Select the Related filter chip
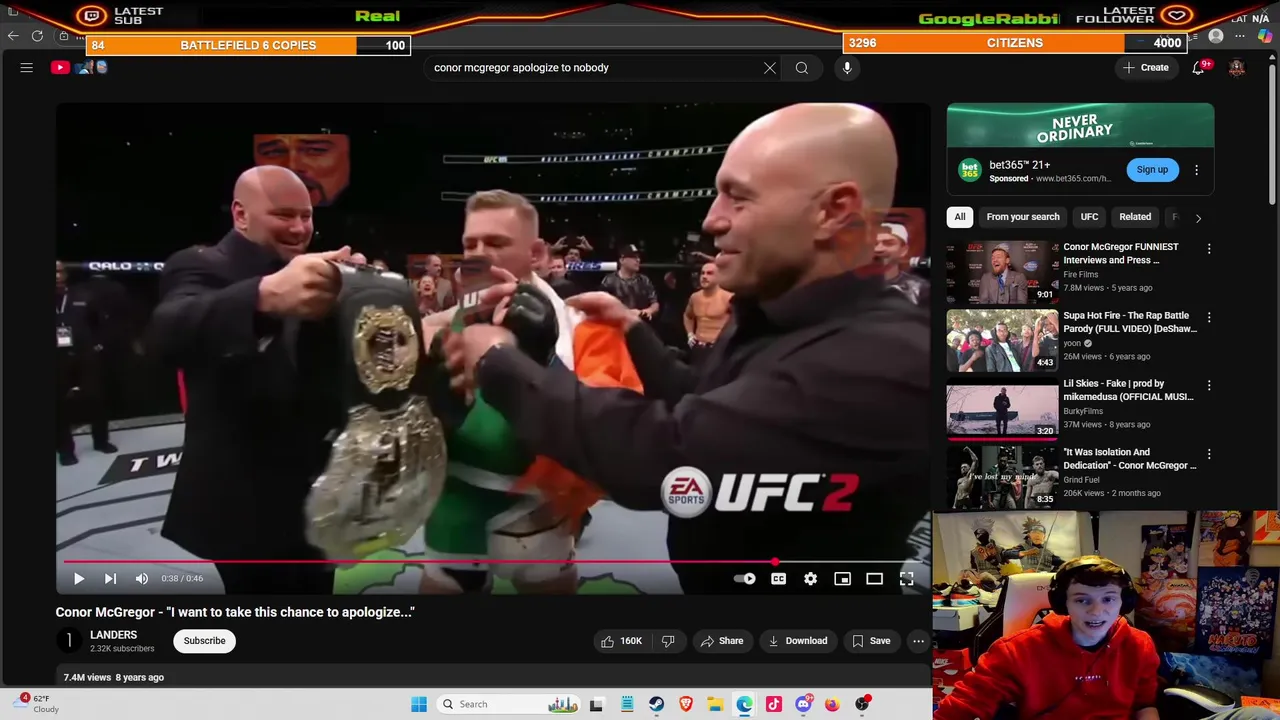 click(1135, 217)
